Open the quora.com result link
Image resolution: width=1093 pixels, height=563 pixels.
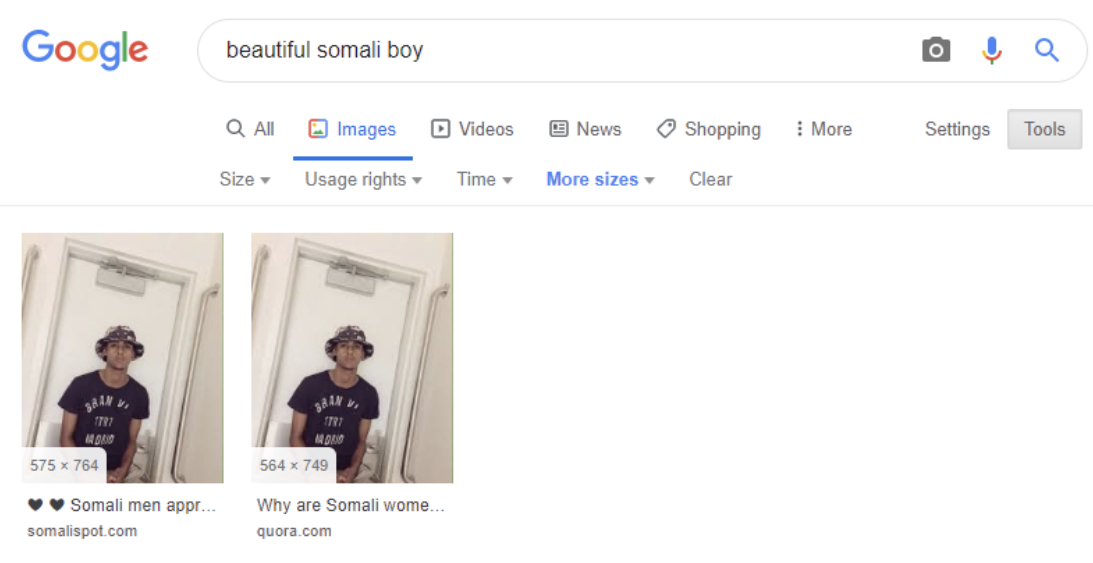click(294, 531)
